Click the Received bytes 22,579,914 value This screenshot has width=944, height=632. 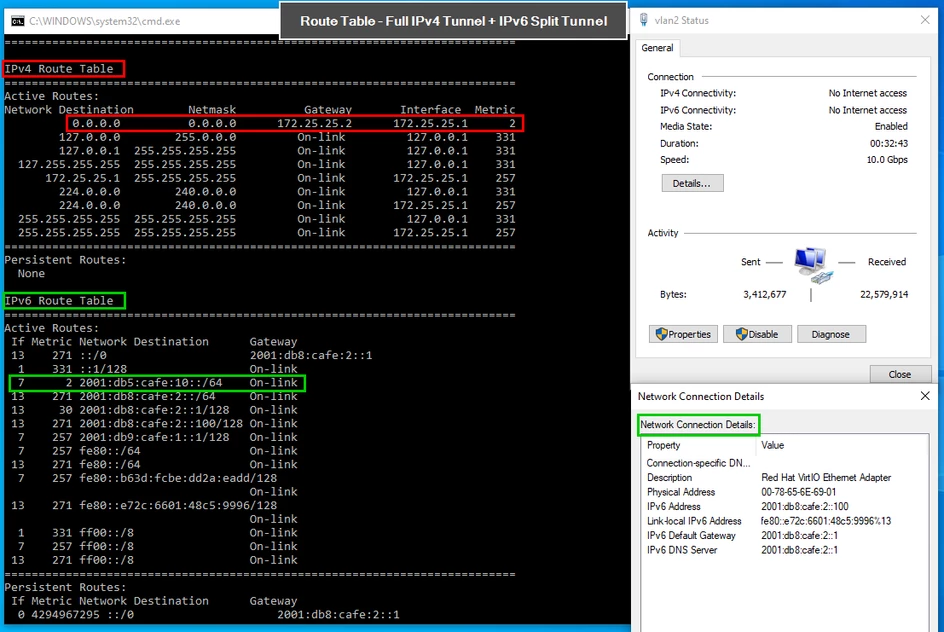(x=884, y=294)
